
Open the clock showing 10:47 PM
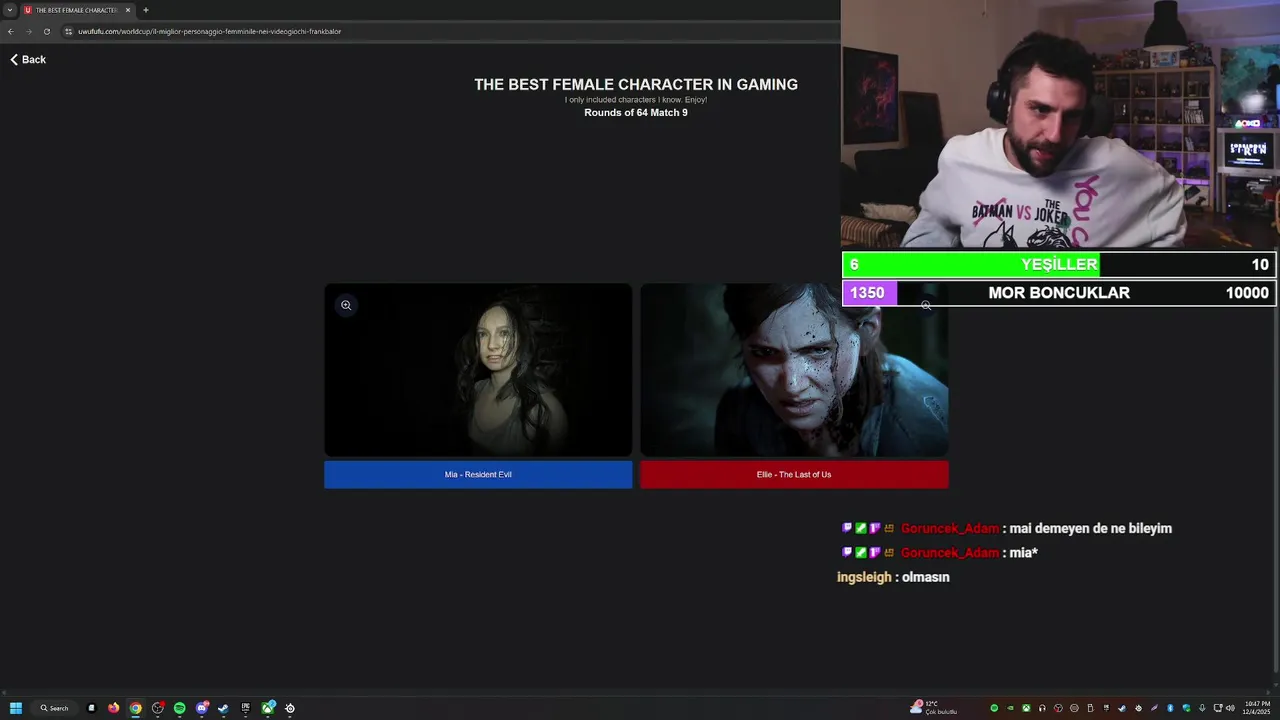(x=1257, y=708)
